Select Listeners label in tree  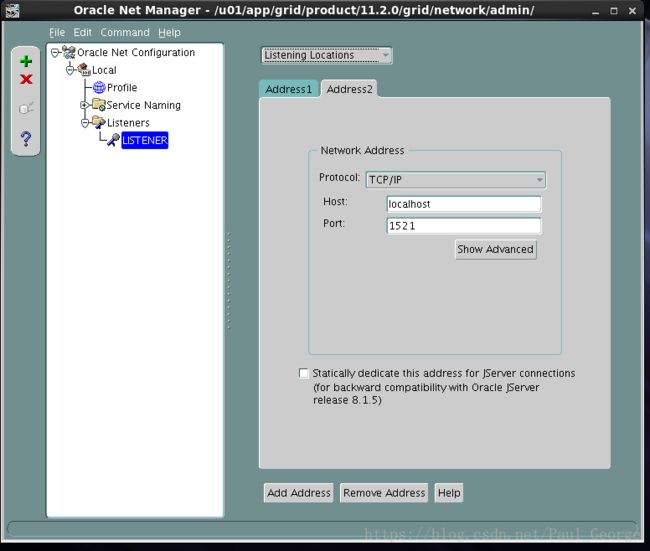pos(128,123)
